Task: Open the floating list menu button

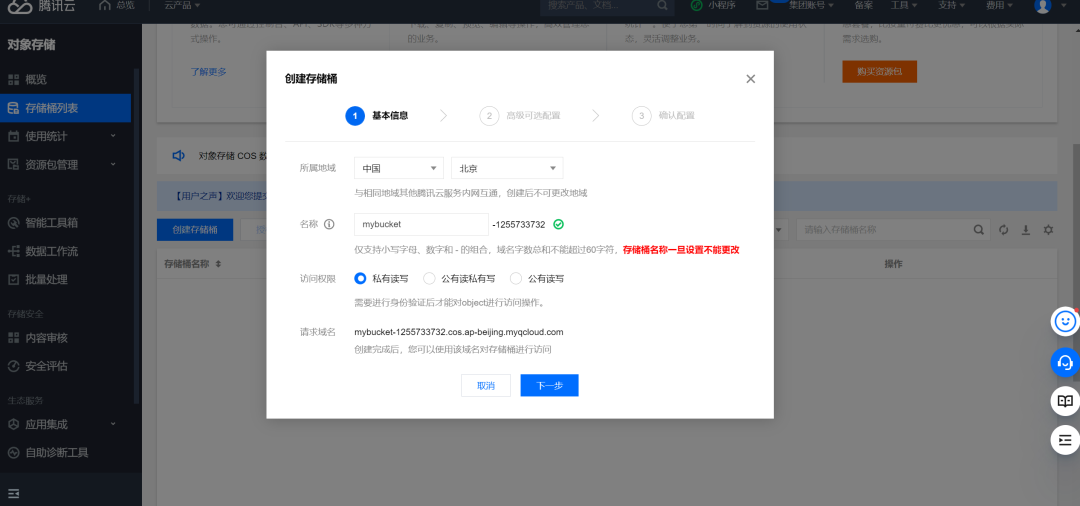Action: pos(1065,440)
